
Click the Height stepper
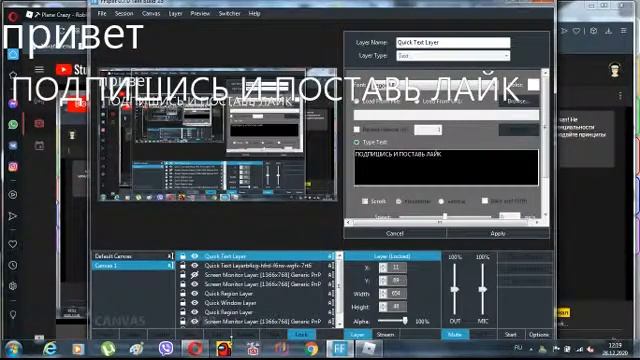tap(383, 307)
